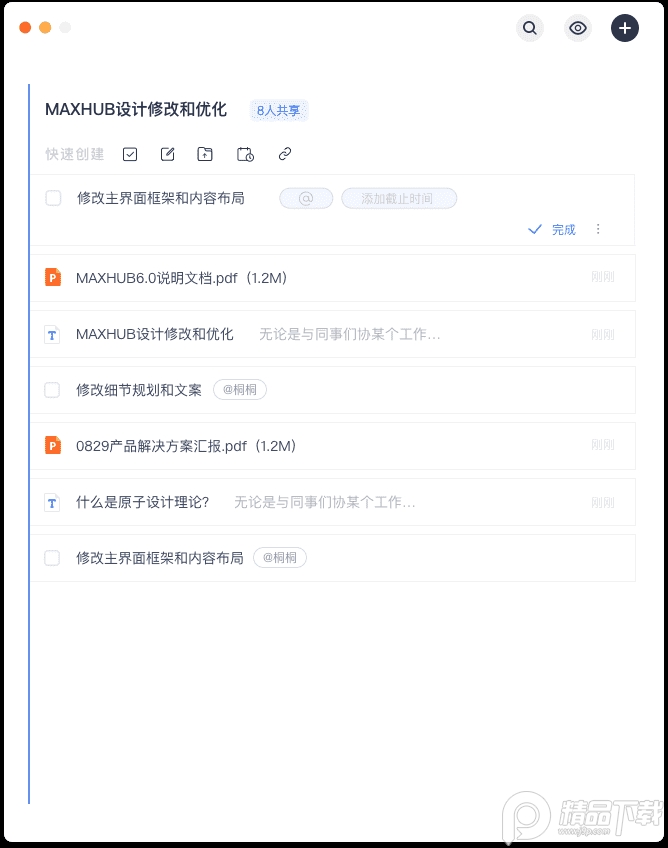Click the 完成 done button
668x848 pixels.
pyautogui.click(x=552, y=229)
